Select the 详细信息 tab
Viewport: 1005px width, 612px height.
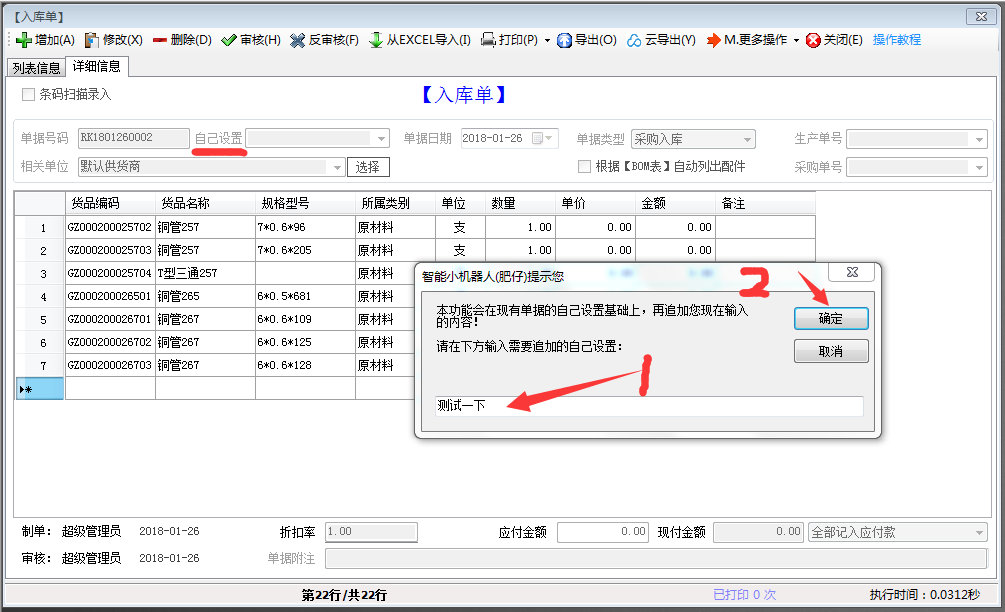click(97, 67)
